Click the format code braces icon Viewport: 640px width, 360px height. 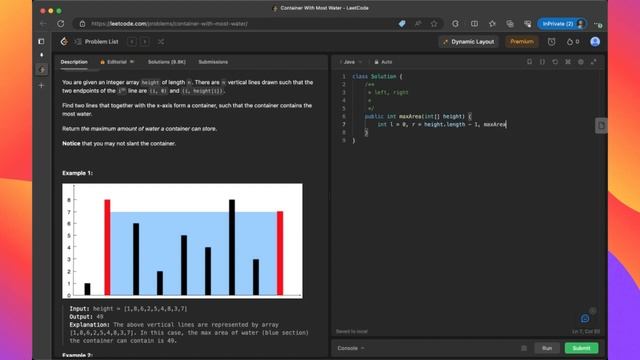coord(542,62)
